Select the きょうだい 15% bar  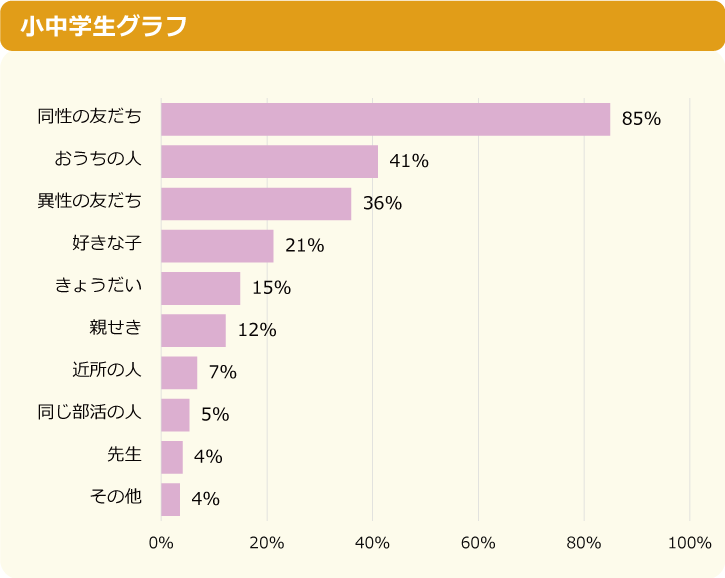click(x=201, y=289)
